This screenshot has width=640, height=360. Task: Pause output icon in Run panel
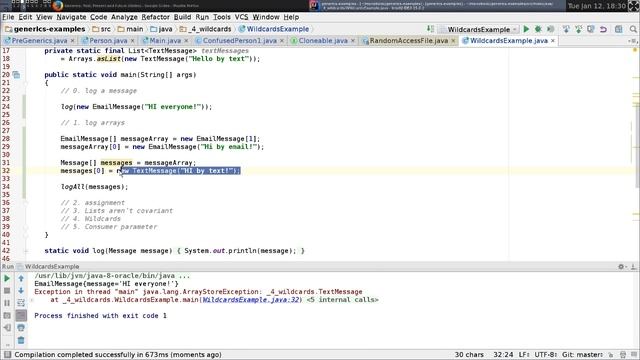point(7,303)
